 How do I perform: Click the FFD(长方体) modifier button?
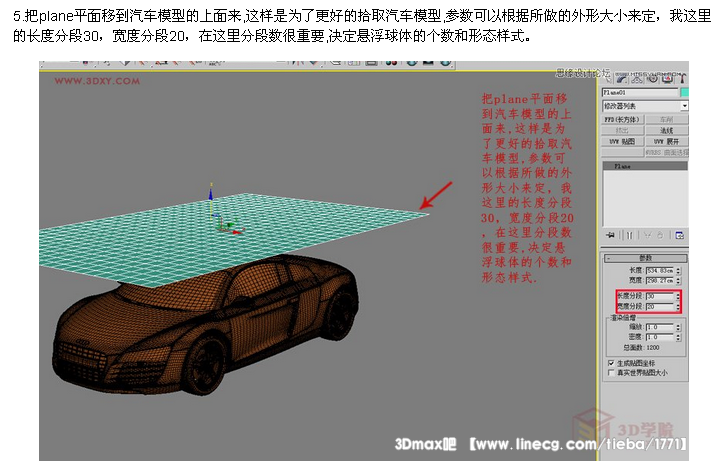pyautogui.click(x=622, y=120)
